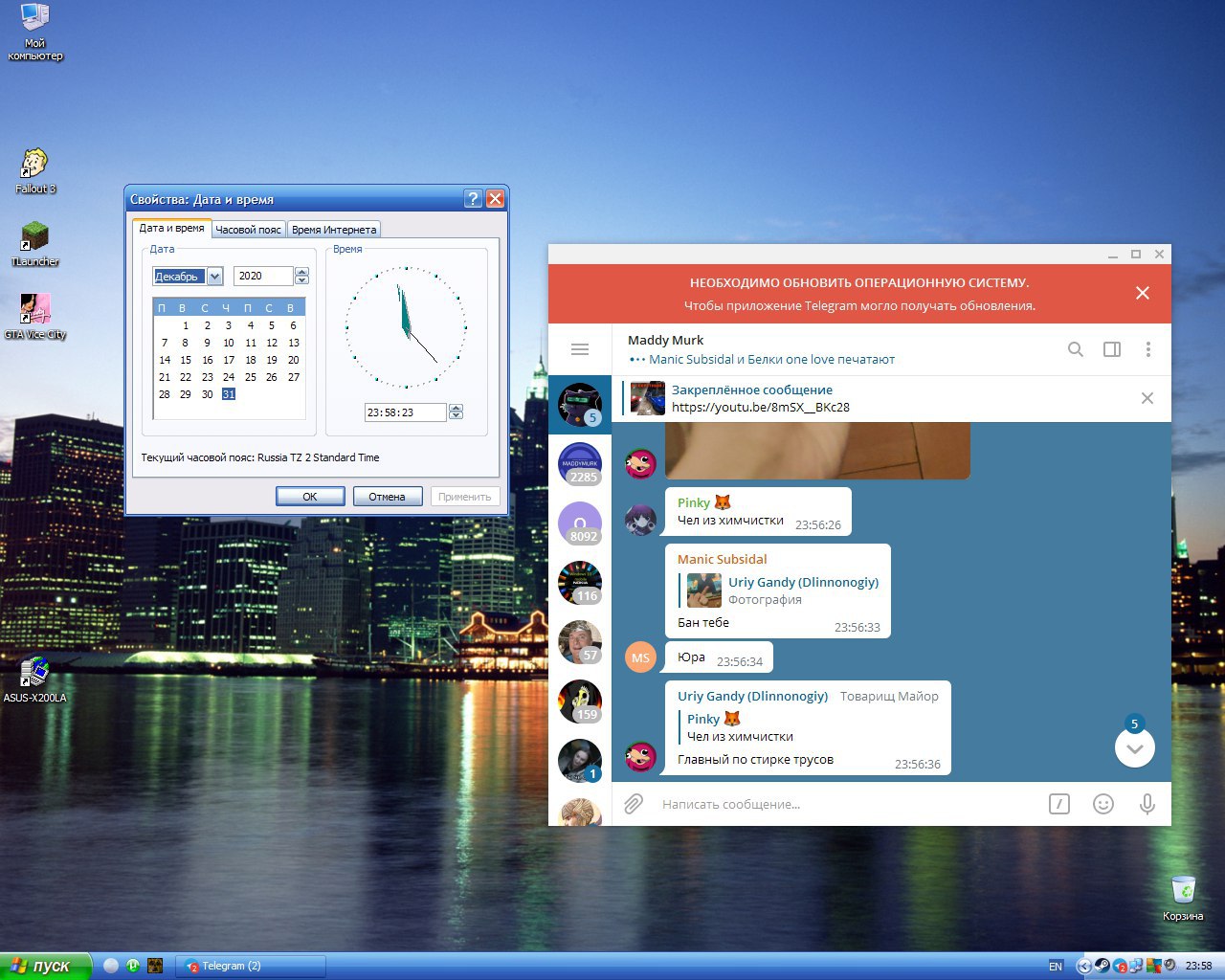Select day 1 in calendar
Viewport: 1225px width, 980px height.
click(x=186, y=325)
